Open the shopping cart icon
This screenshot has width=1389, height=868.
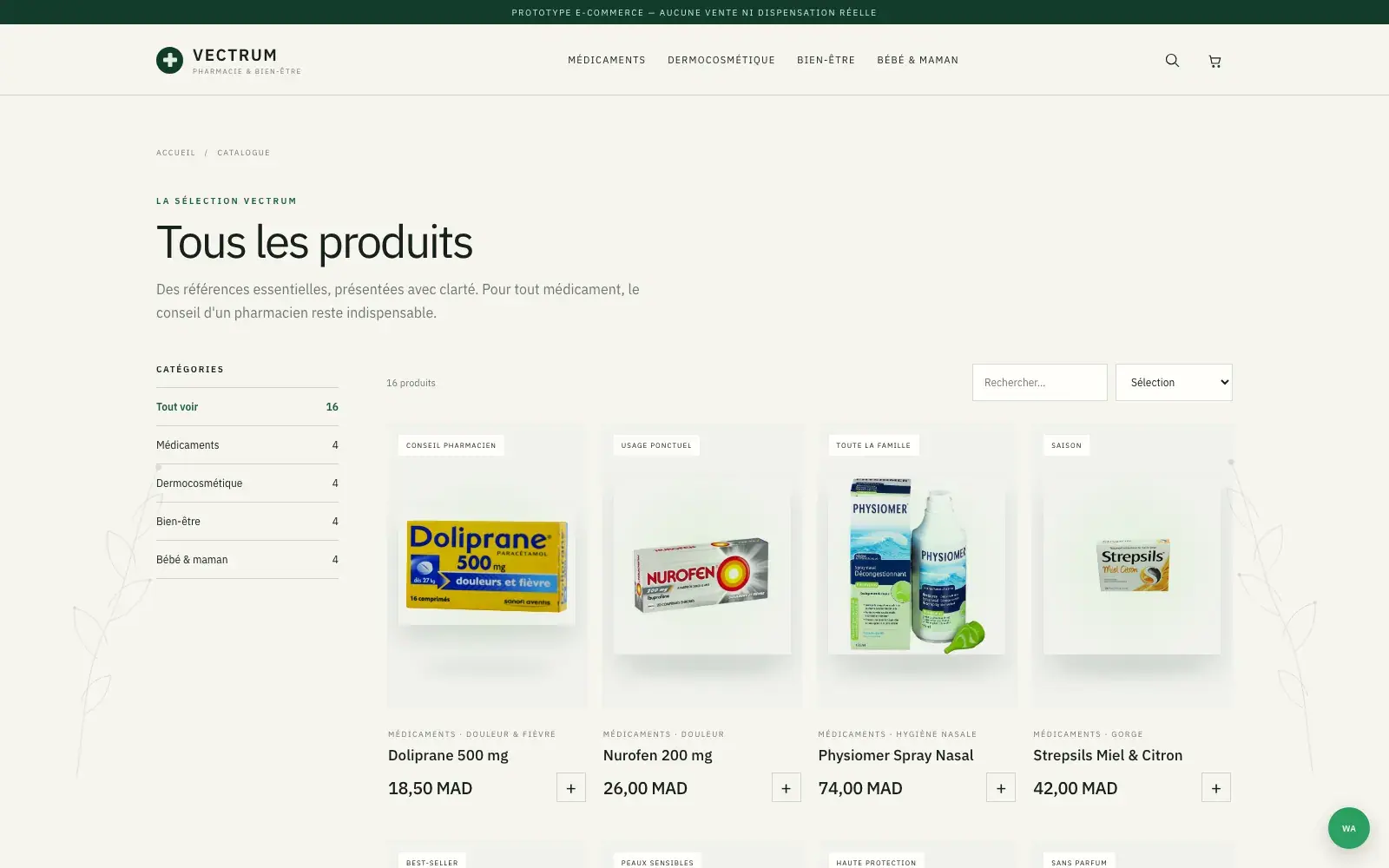point(1215,61)
